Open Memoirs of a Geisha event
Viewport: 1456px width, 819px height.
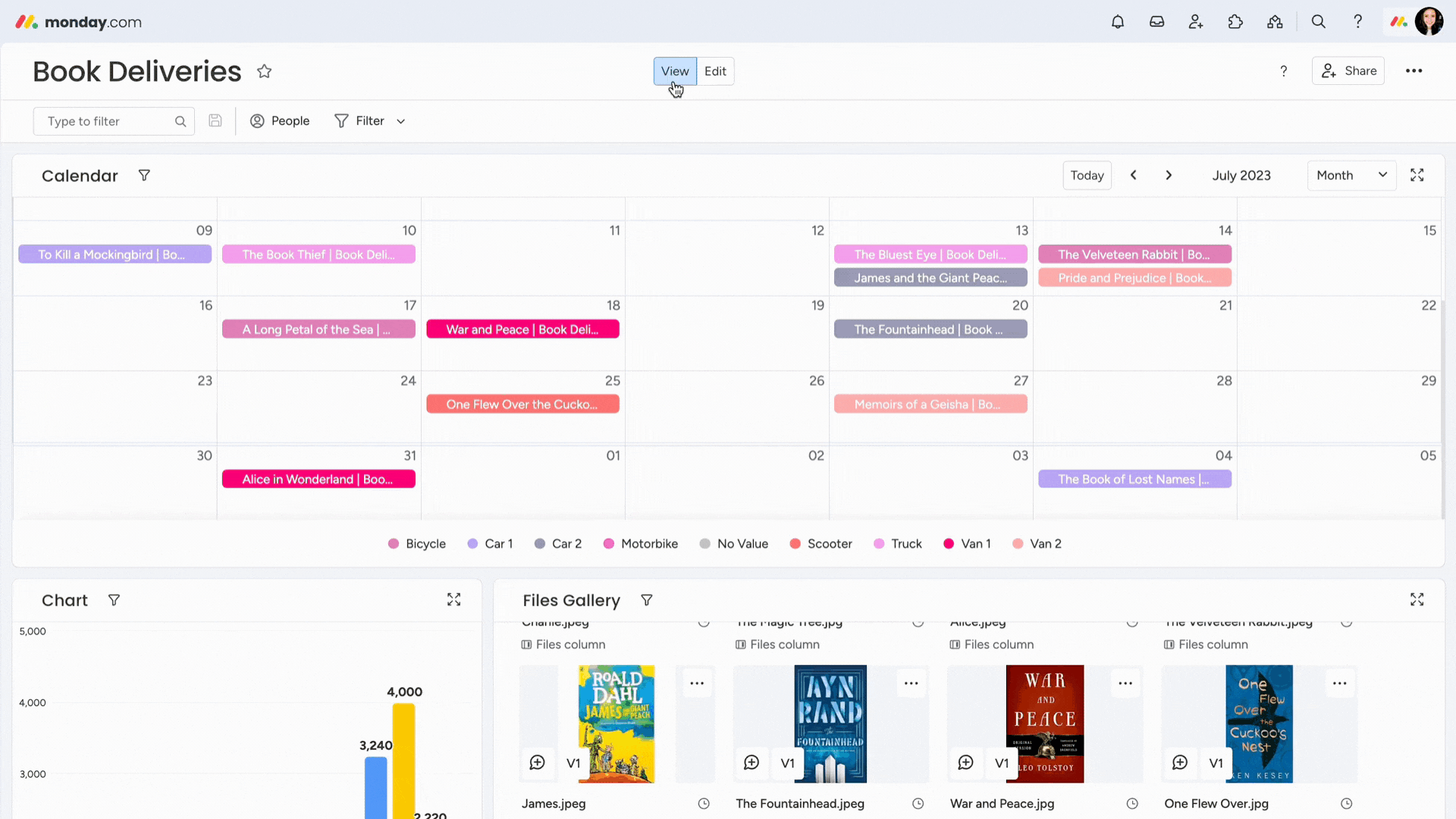click(930, 404)
